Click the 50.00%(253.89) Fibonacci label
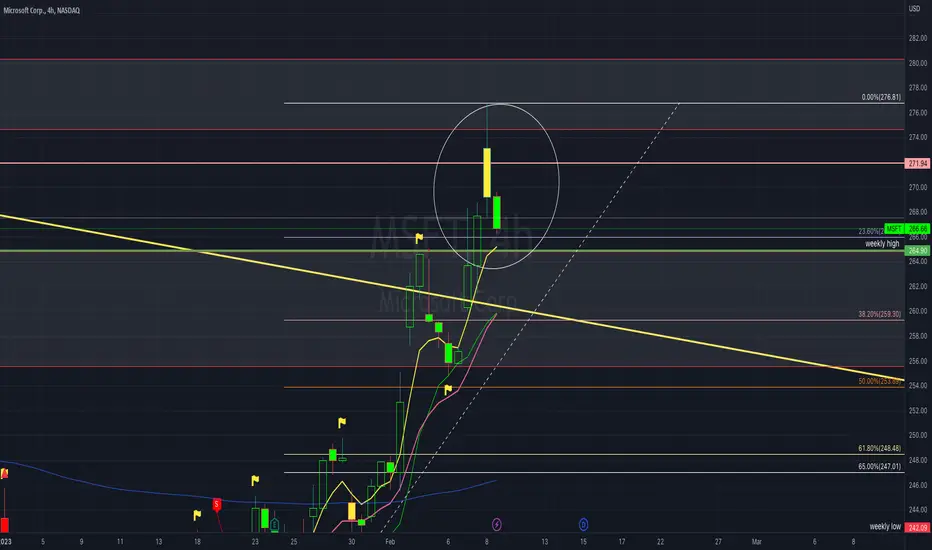 coord(879,381)
